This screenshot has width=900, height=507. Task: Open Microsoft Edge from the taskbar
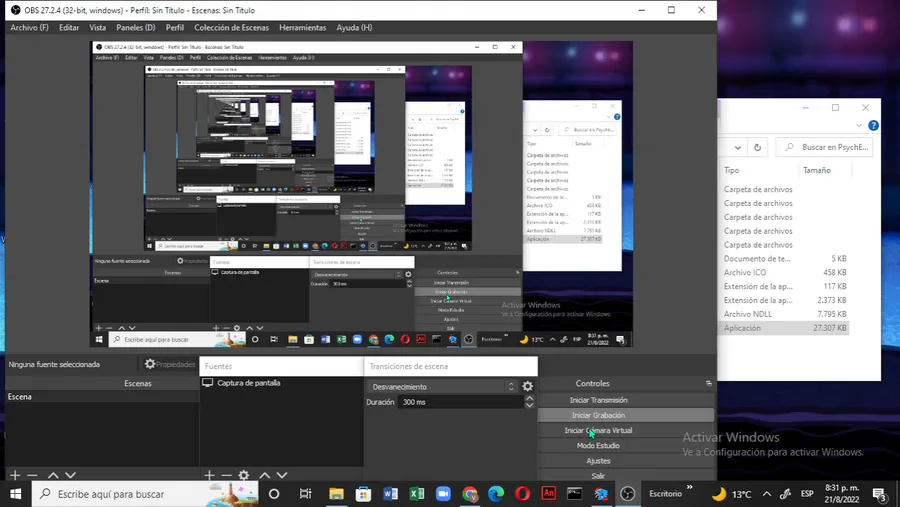pos(496,494)
